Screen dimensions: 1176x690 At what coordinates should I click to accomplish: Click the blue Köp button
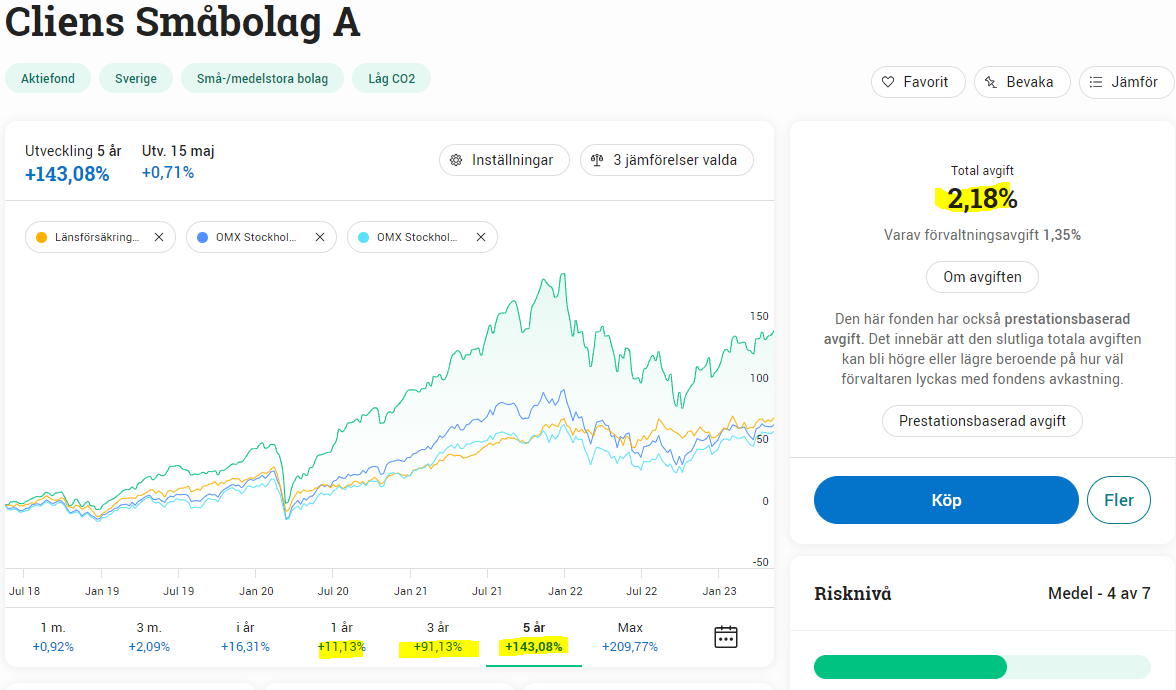(946, 500)
